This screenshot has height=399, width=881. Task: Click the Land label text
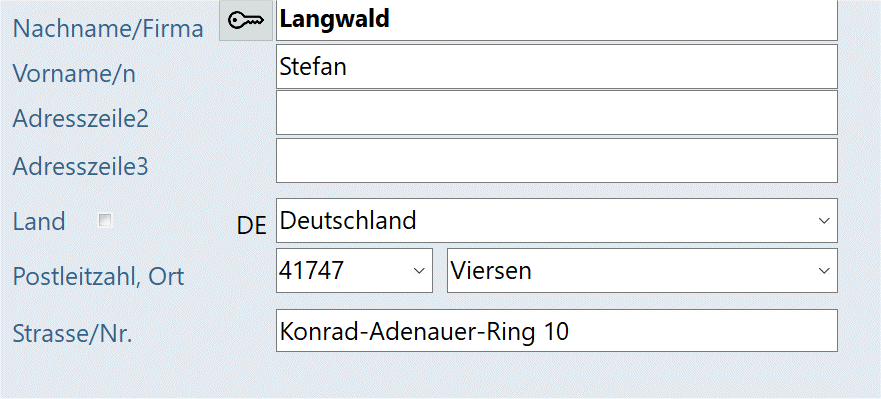(39, 221)
